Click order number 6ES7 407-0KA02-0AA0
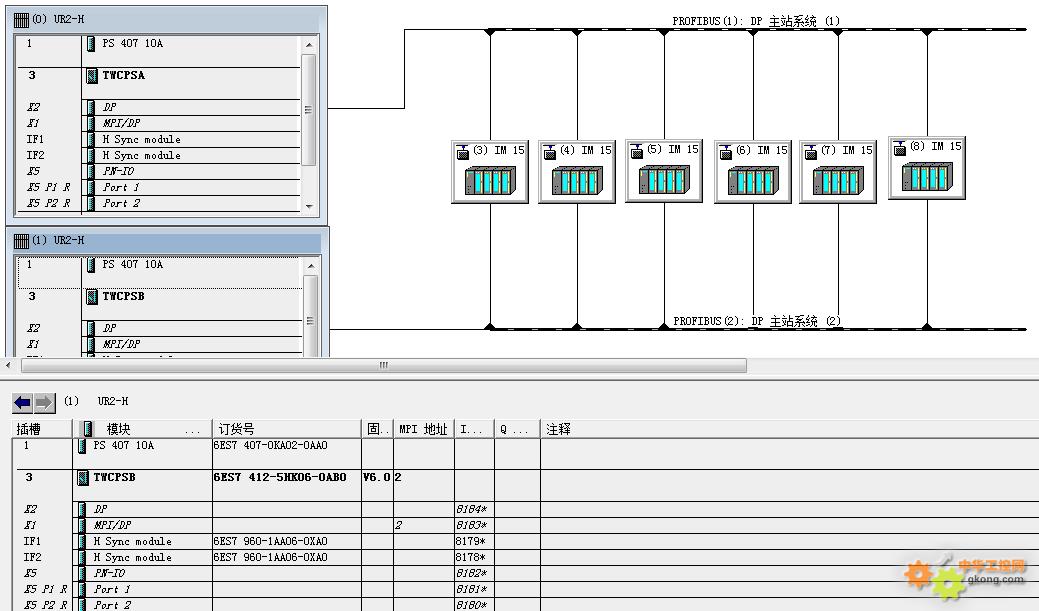1039x611 pixels. 270,445
